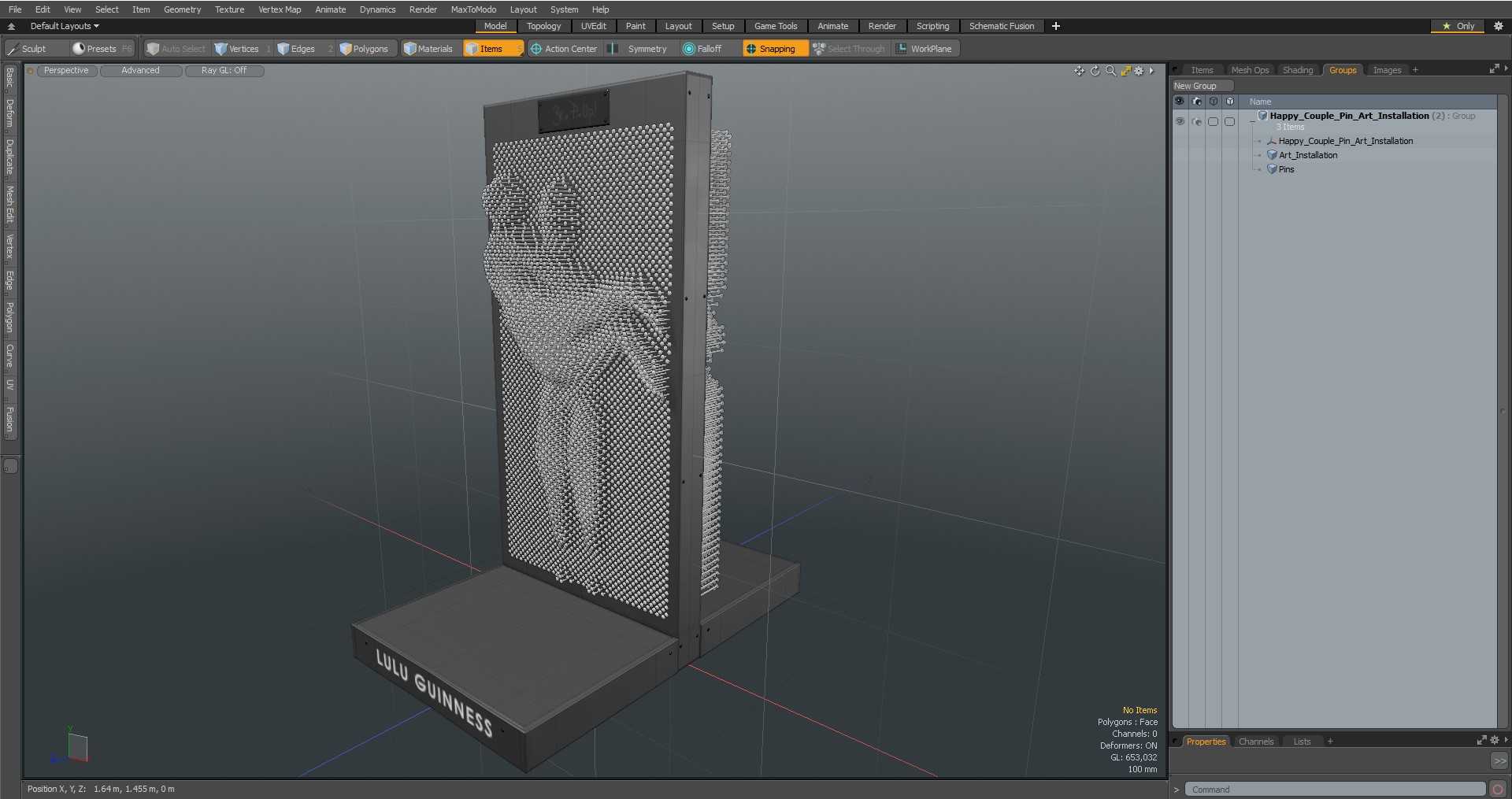Switch to the Topology layout tab
The height and width of the screenshot is (799, 1512).
pyautogui.click(x=543, y=26)
